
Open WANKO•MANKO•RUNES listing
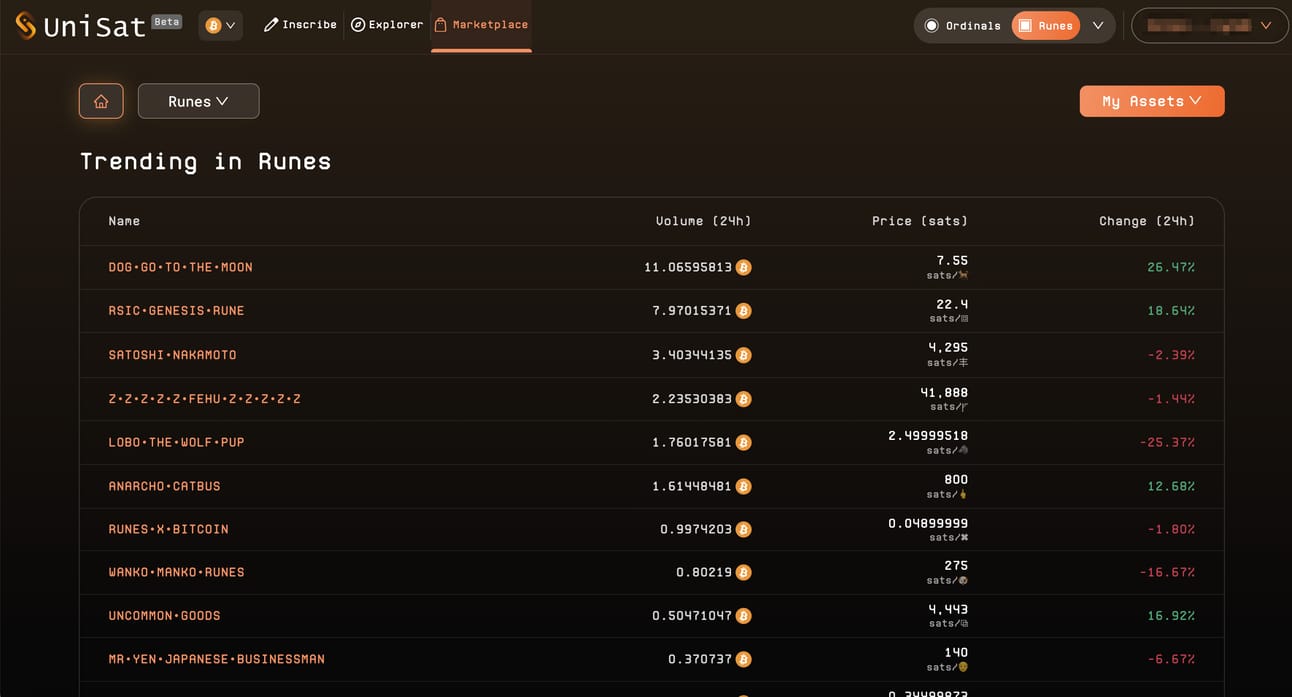click(x=176, y=572)
